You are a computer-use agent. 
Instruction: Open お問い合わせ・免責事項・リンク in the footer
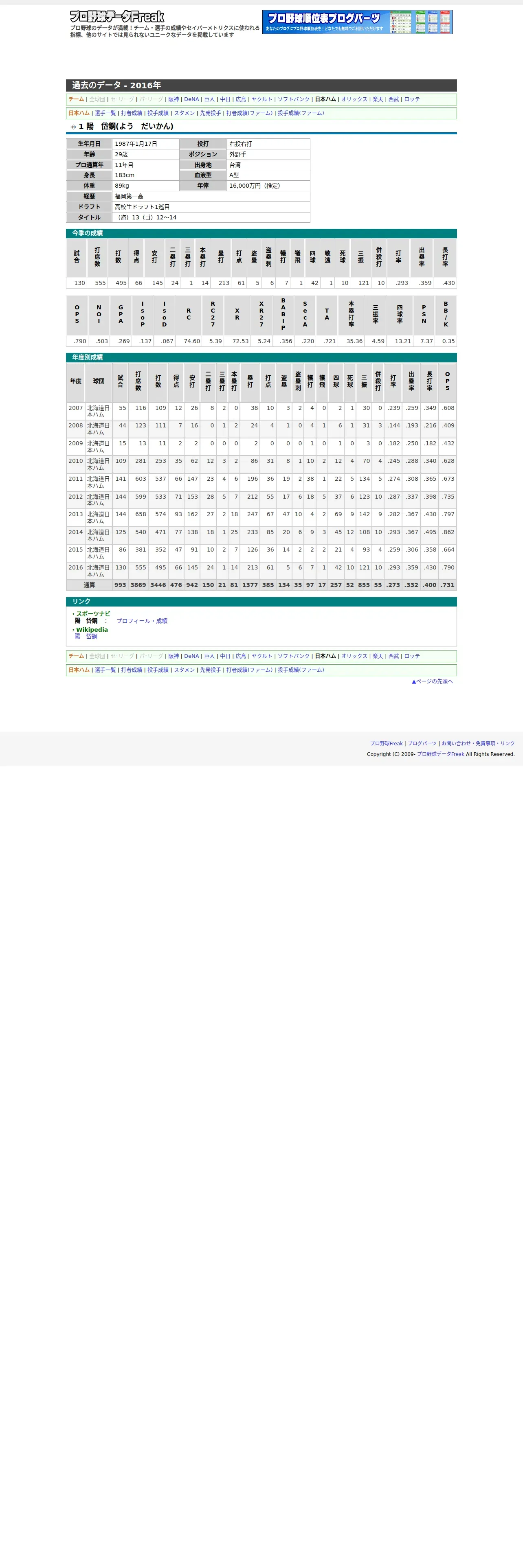(478, 743)
